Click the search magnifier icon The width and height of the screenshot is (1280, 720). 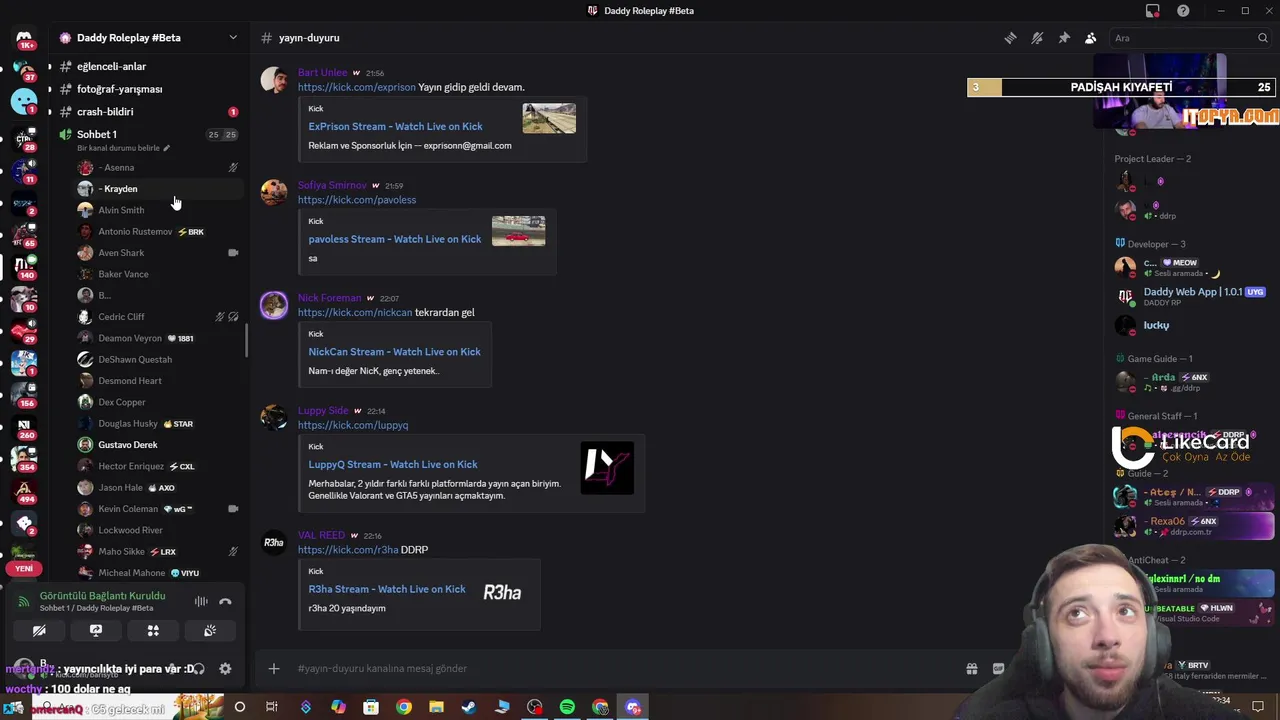(x=1263, y=38)
